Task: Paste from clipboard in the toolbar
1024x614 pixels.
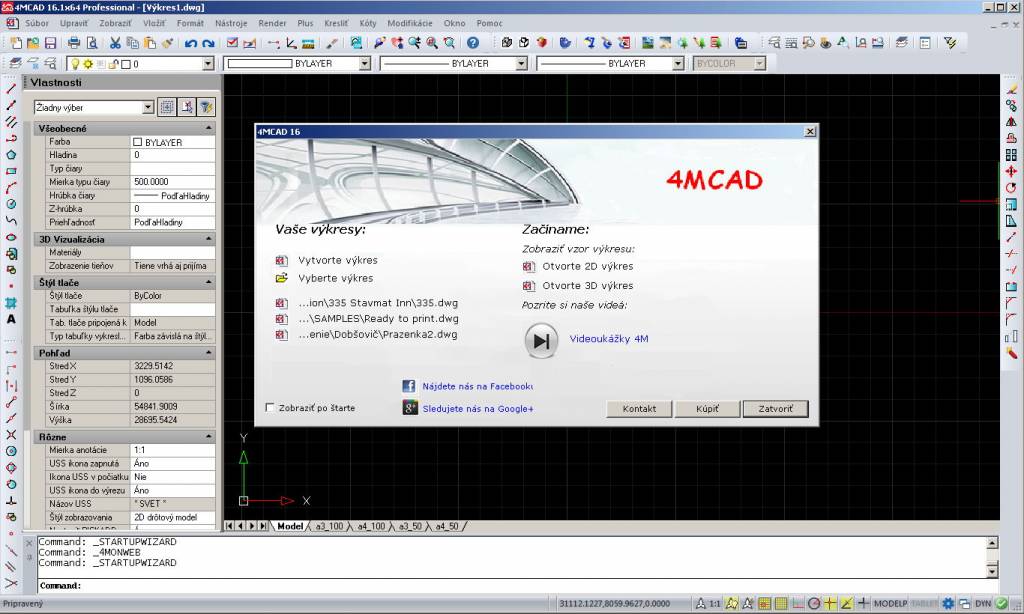Action: (x=150, y=43)
